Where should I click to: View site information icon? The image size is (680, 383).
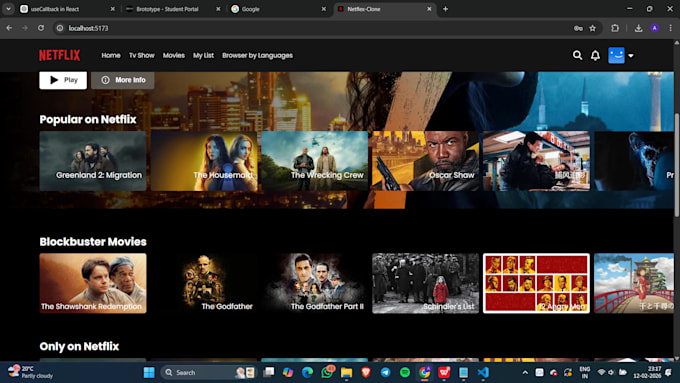(60, 28)
